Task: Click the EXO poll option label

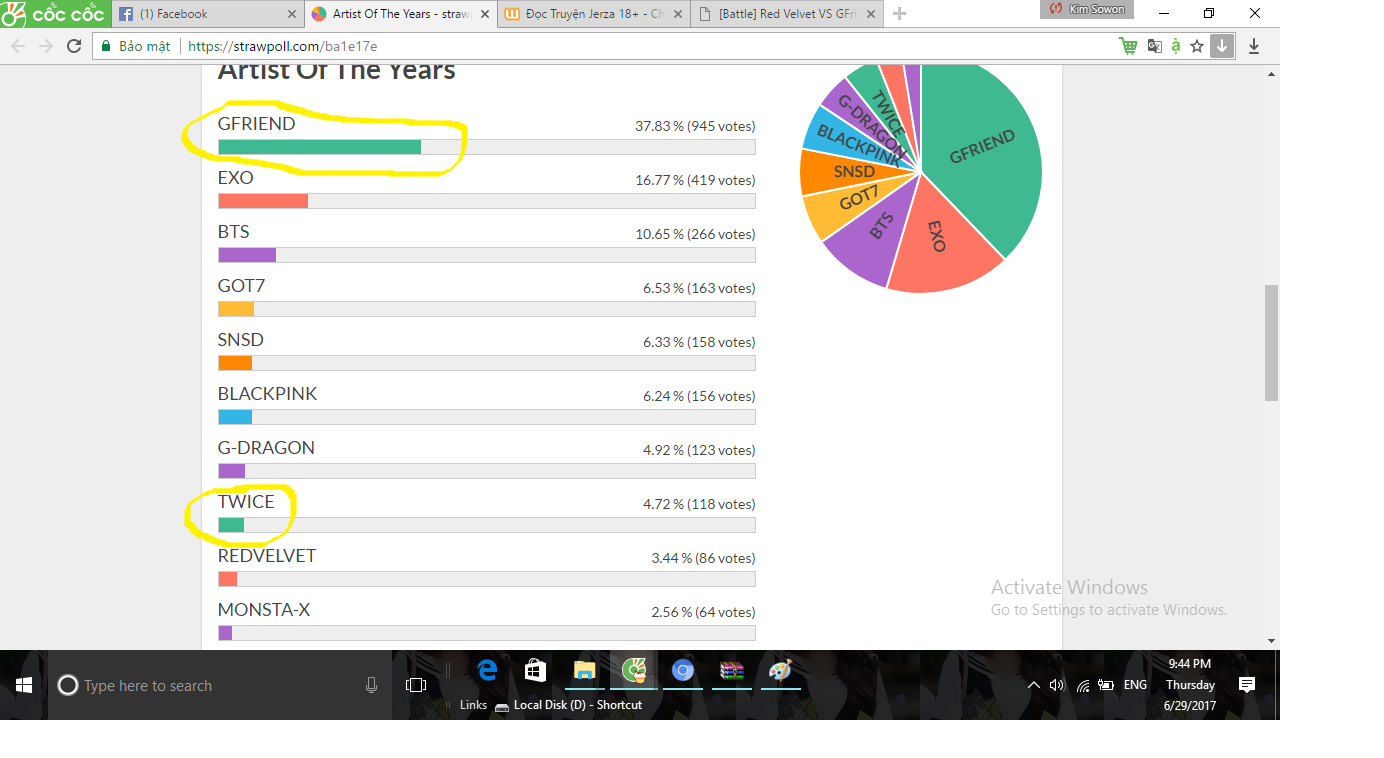Action: pos(235,178)
